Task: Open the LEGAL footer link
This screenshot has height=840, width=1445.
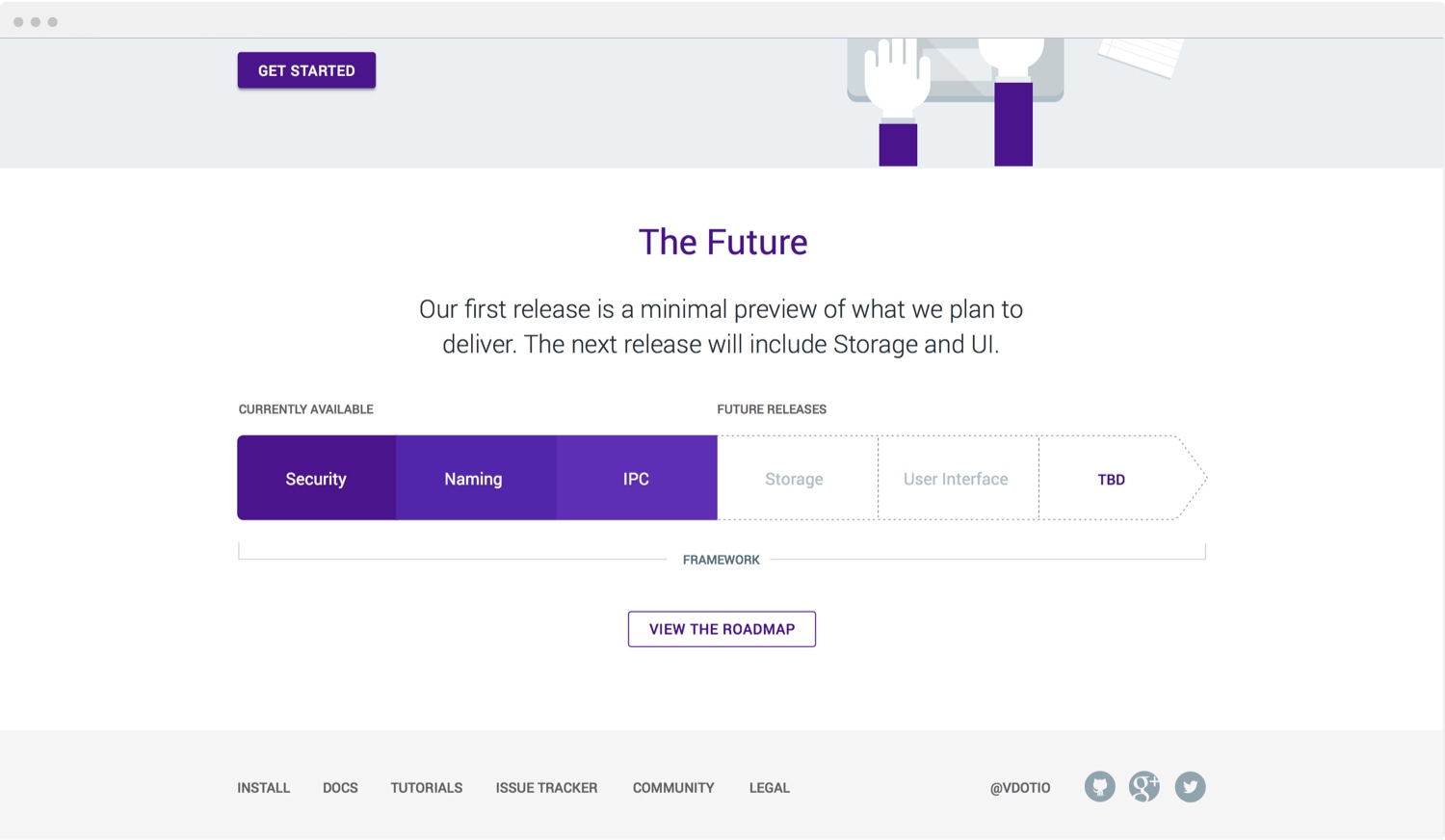Action: click(770, 788)
